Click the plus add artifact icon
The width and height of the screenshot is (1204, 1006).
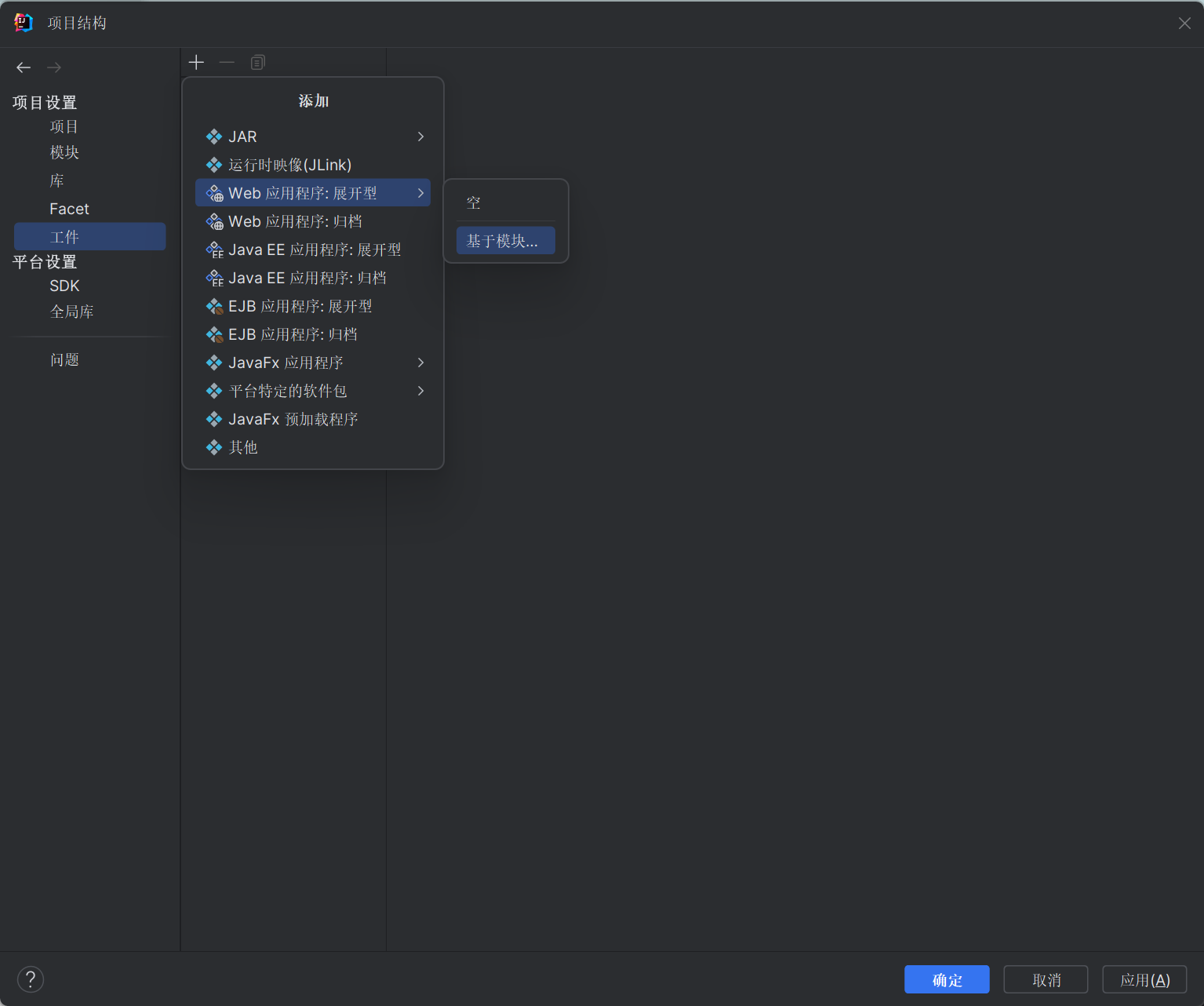196,62
